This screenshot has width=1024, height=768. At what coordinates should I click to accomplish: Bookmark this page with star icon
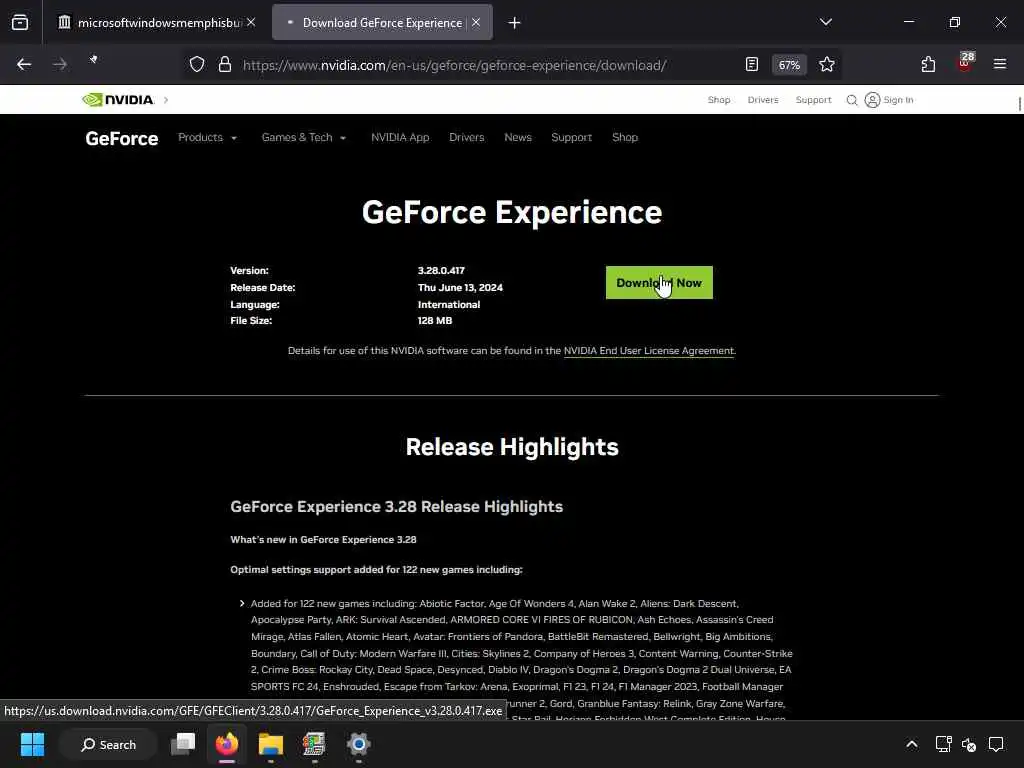827,65
